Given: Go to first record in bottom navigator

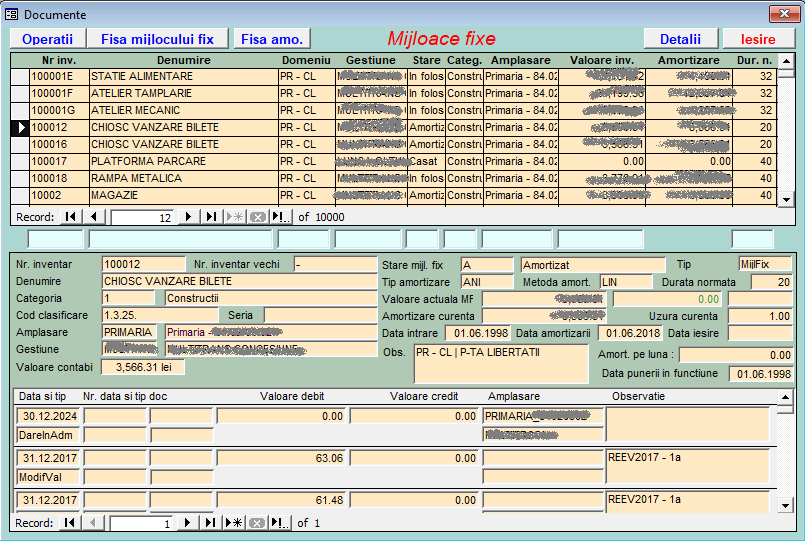Looking at the screenshot, I should coord(70,523).
